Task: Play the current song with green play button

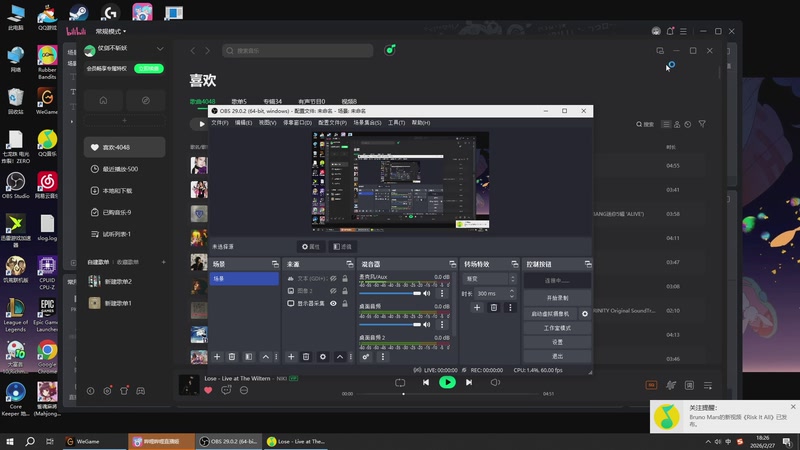Action: 447,382
